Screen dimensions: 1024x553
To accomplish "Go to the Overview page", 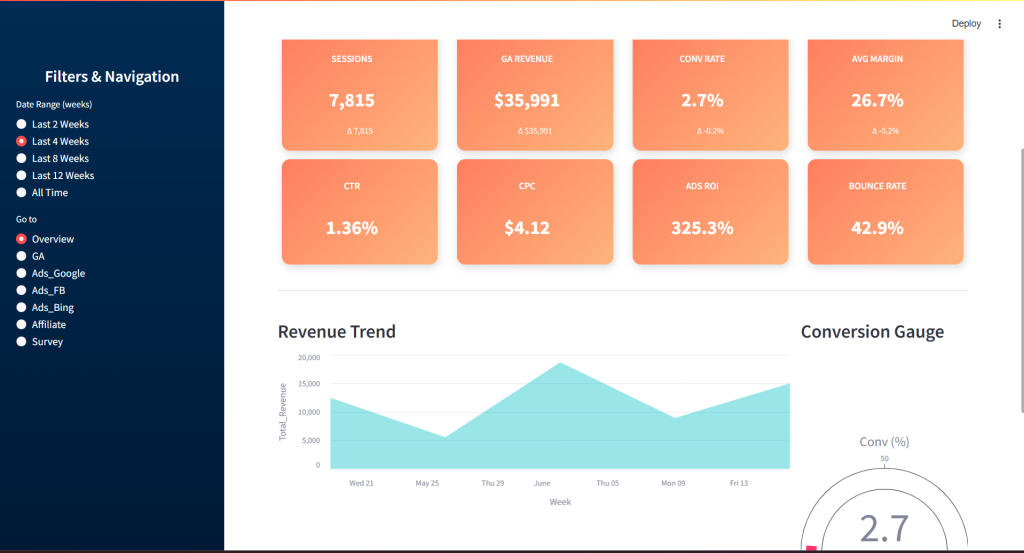I will tap(22, 240).
